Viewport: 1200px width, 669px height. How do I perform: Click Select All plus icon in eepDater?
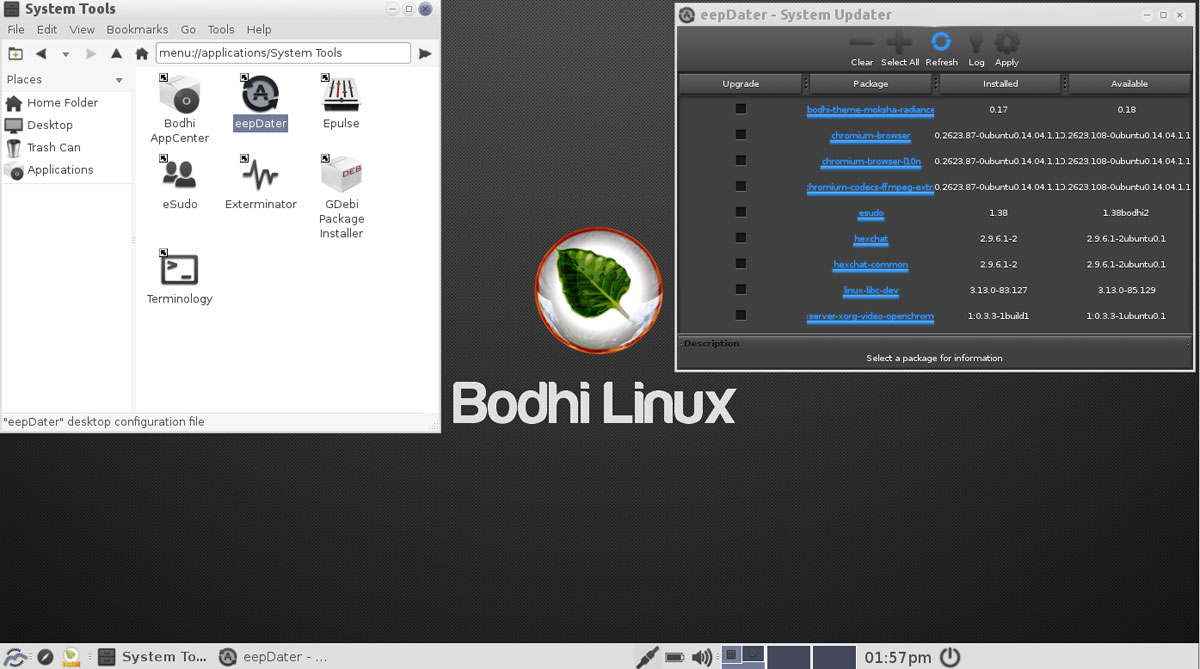pos(899,43)
